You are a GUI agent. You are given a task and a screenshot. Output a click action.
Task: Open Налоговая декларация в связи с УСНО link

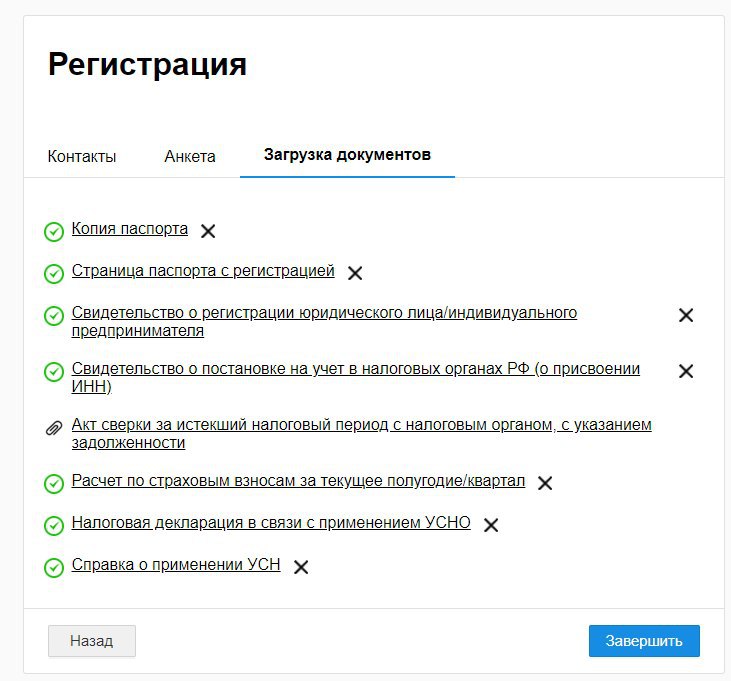click(x=271, y=523)
